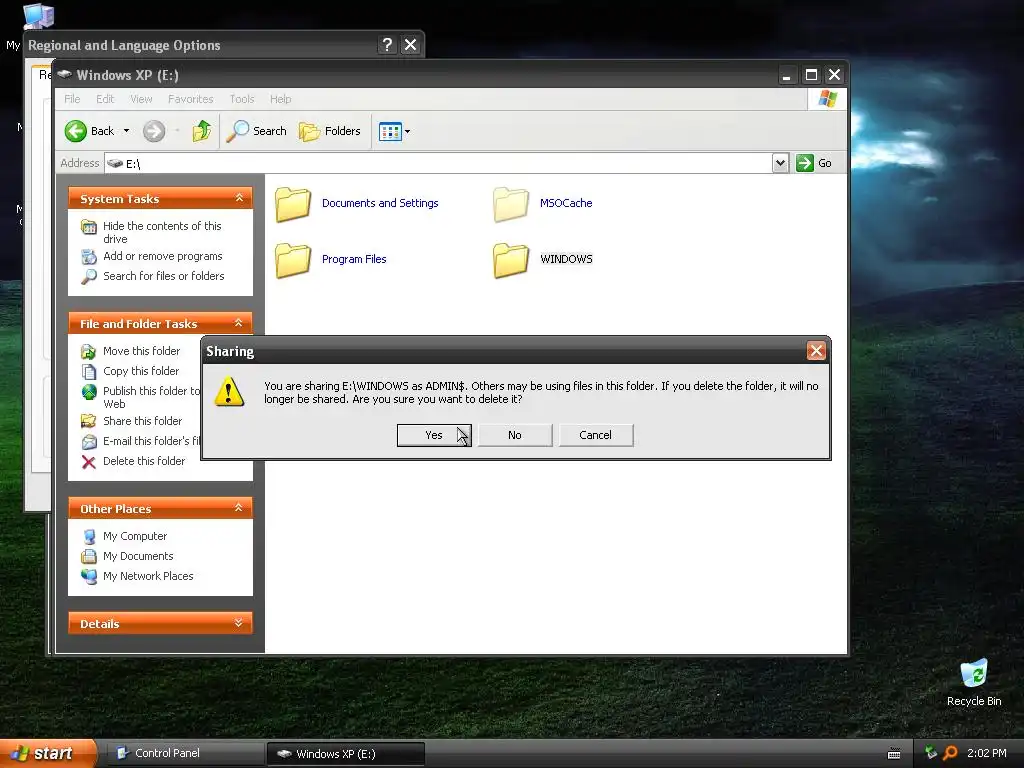1024x768 pixels.
Task: Click the keyboard icon in the taskbar
Action: 894,754
